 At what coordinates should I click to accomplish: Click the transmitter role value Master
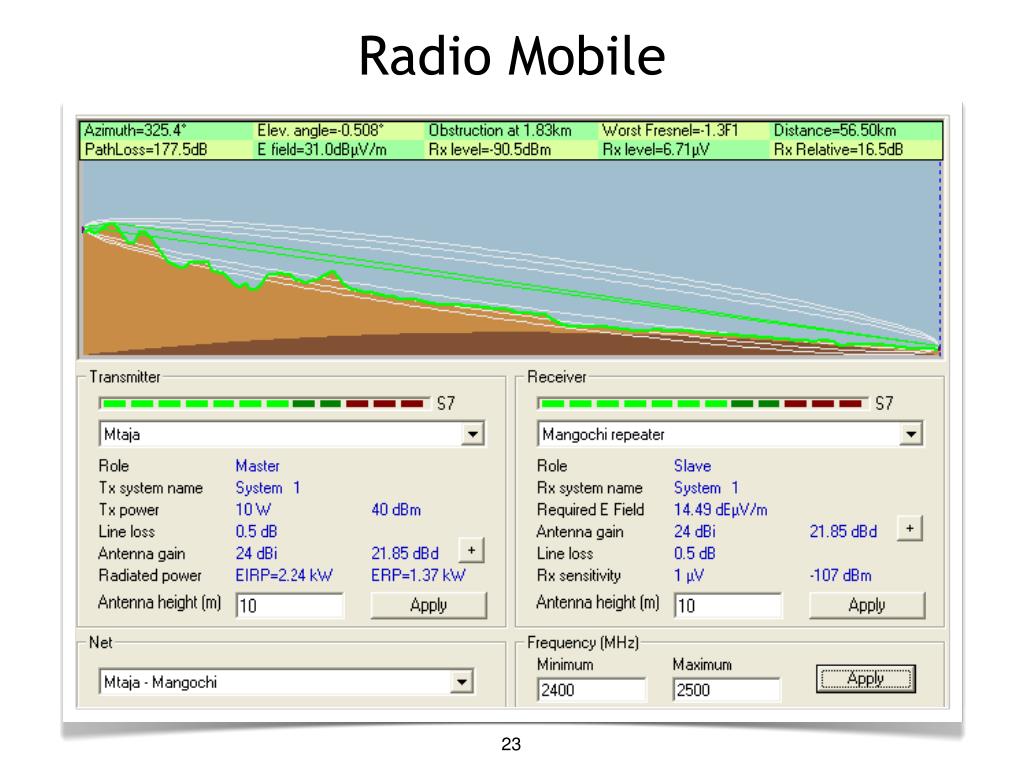coord(257,466)
